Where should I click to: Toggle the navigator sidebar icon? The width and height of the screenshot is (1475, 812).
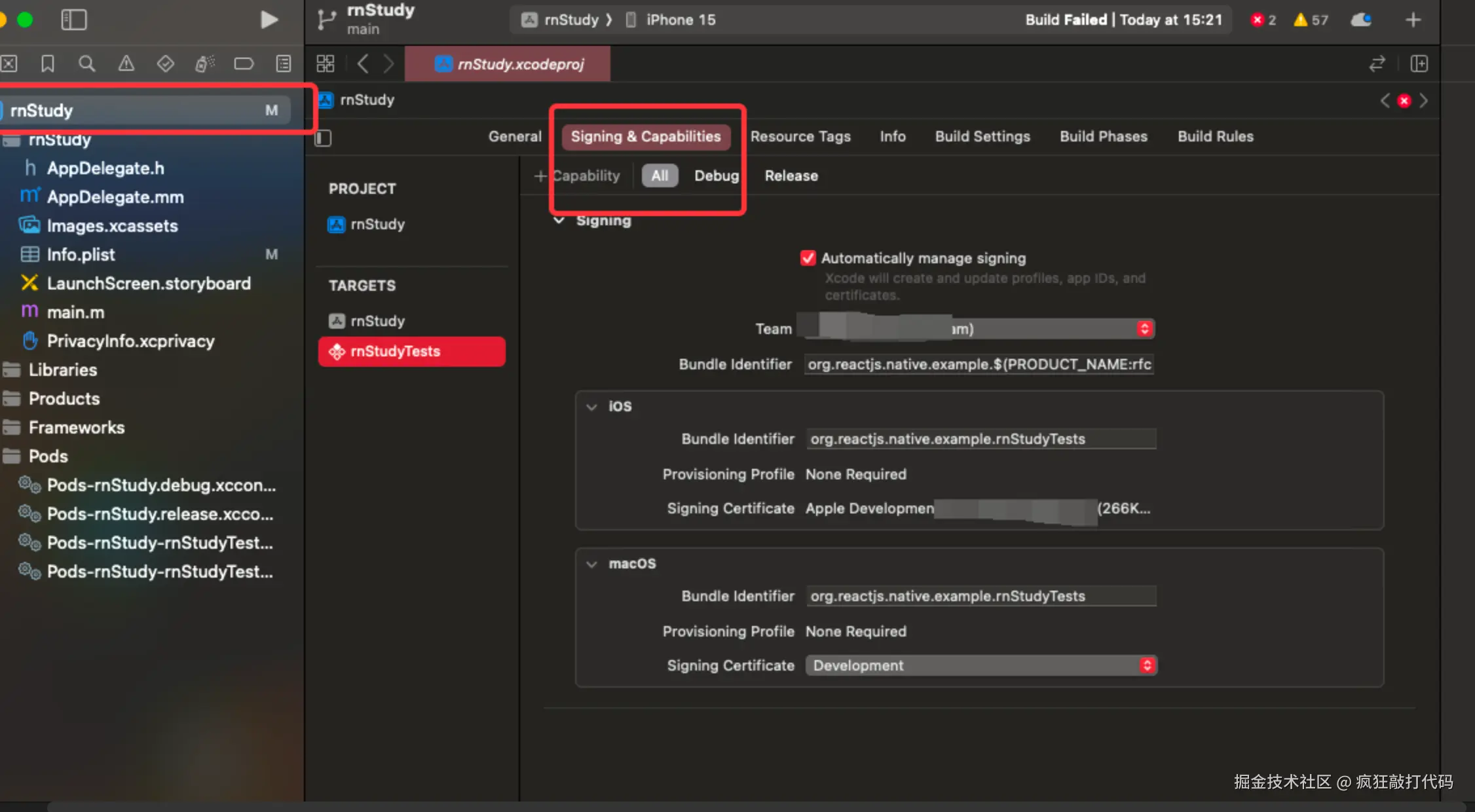[x=74, y=20]
